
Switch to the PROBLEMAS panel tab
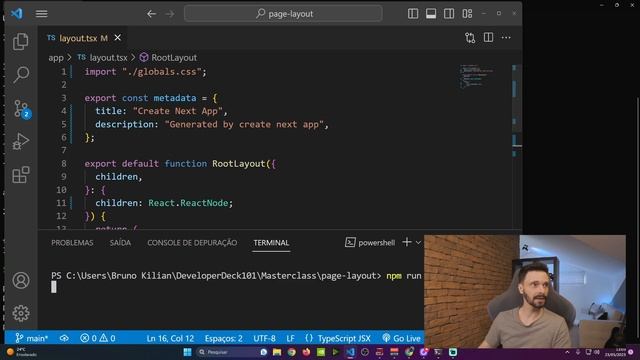click(x=72, y=243)
